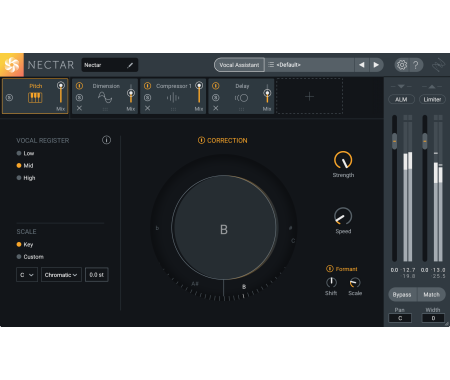Viewport: 450px width, 380px height.
Task: Select the Pitch module tab
Action: click(x=35, y=96)
